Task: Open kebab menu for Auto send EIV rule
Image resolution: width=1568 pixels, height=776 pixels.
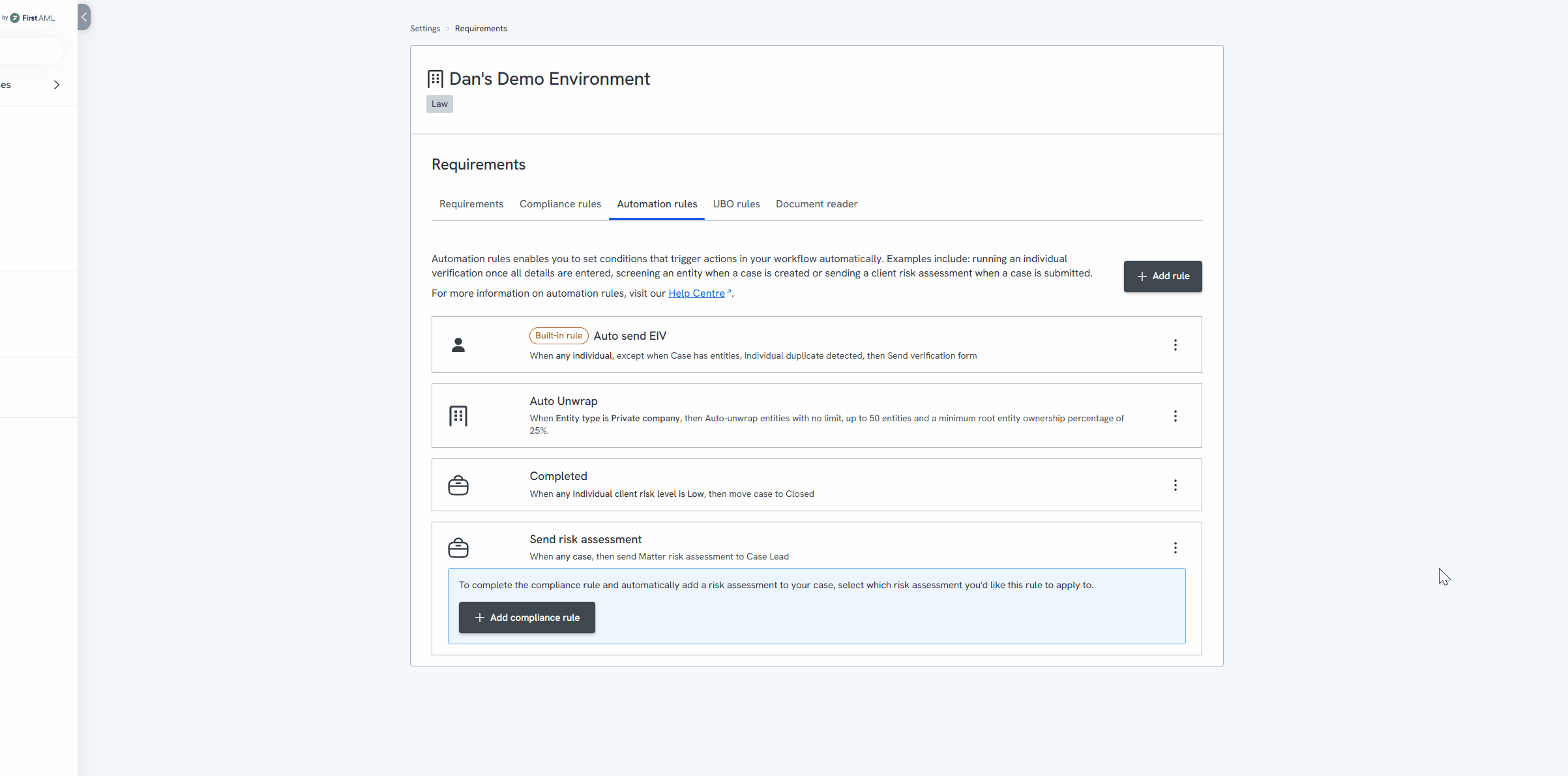Action: tap(1175, 345)
